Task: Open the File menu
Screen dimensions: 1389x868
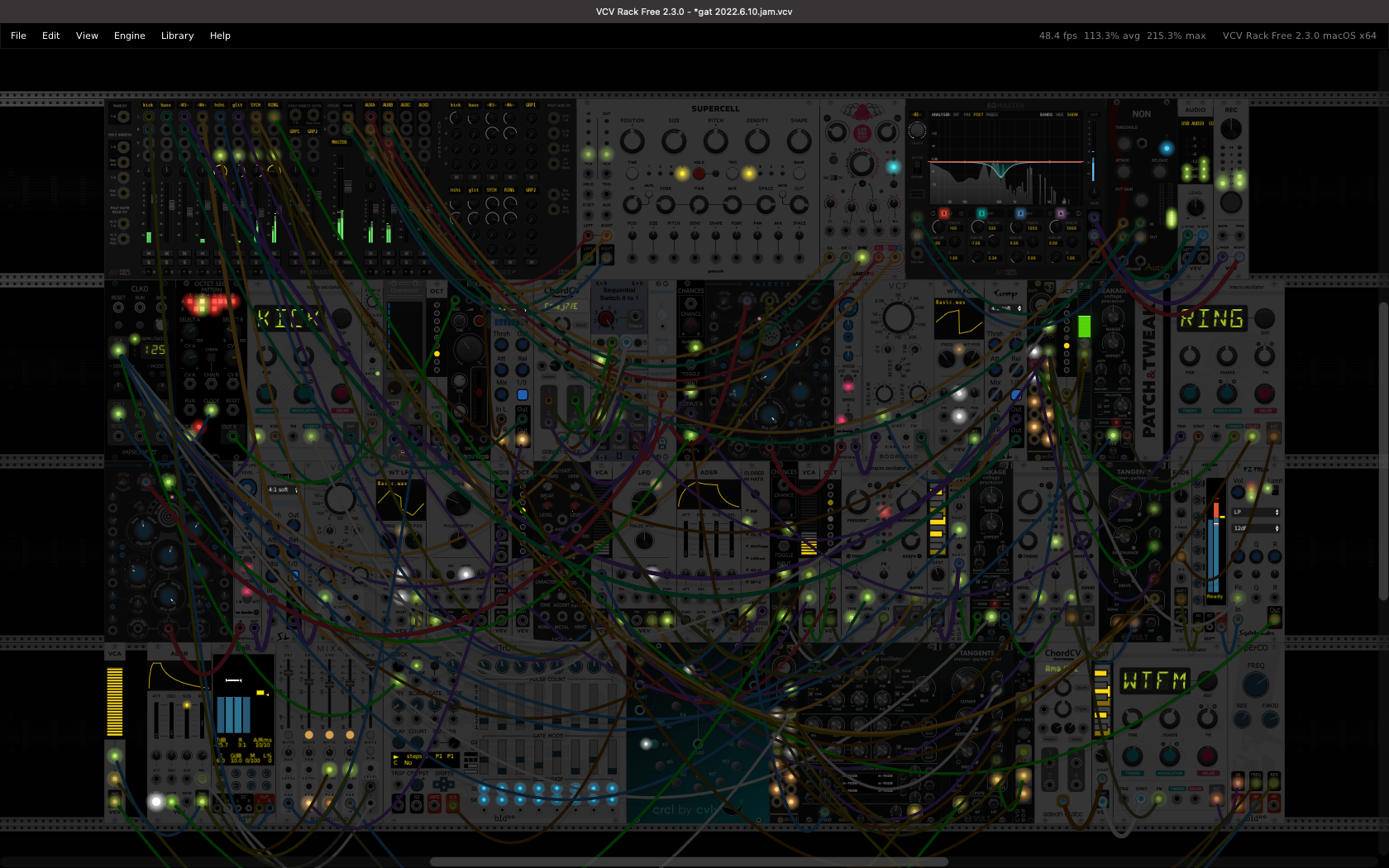Action: tap(18, 36)
